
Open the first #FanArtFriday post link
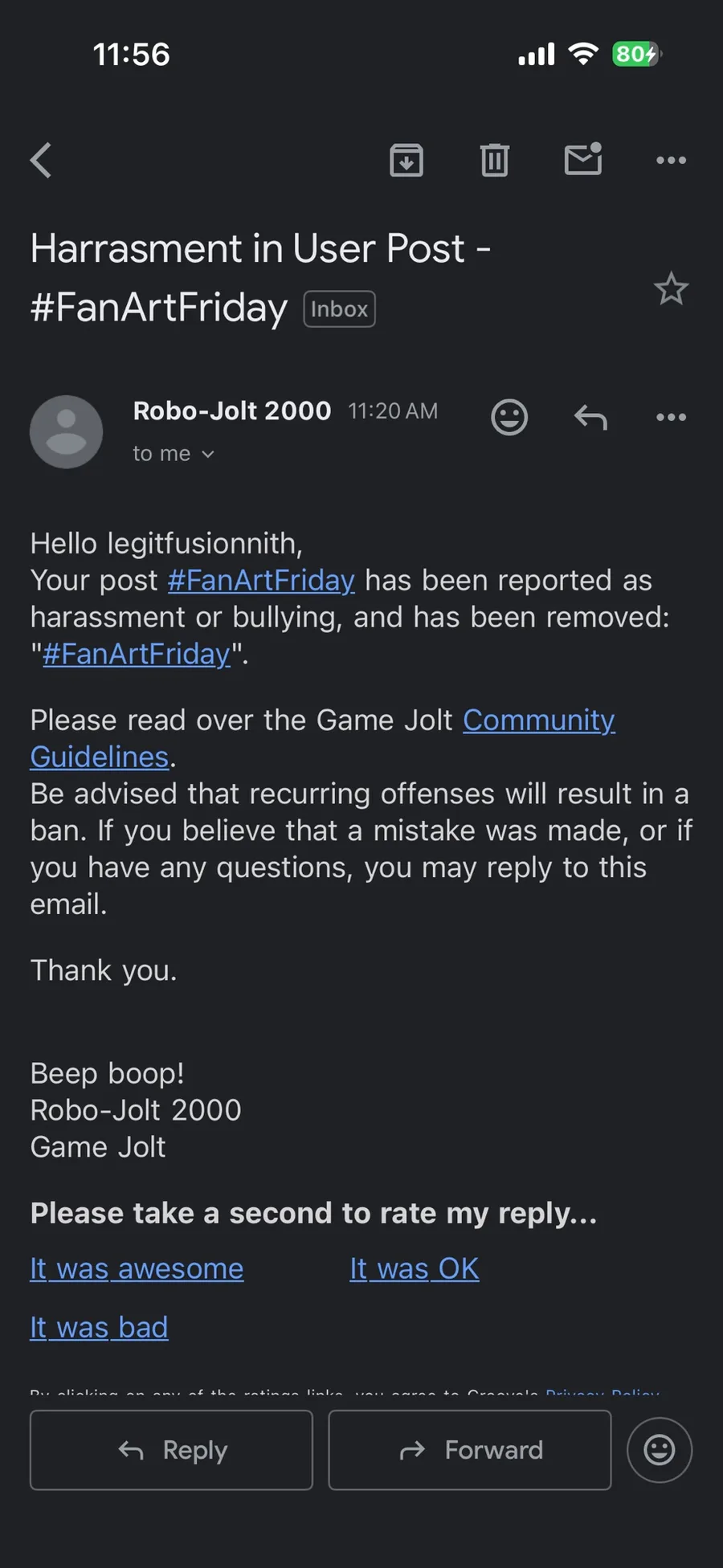pyautogui.click(x=261, y=580)
